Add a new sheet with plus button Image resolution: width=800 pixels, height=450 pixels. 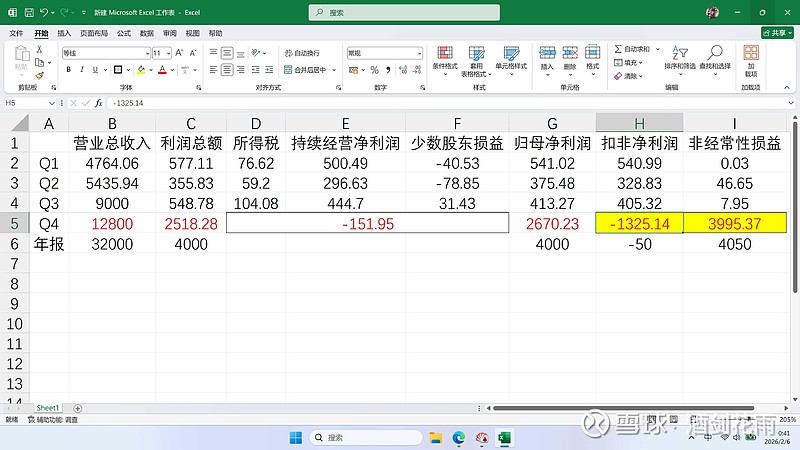click(78, 408)
